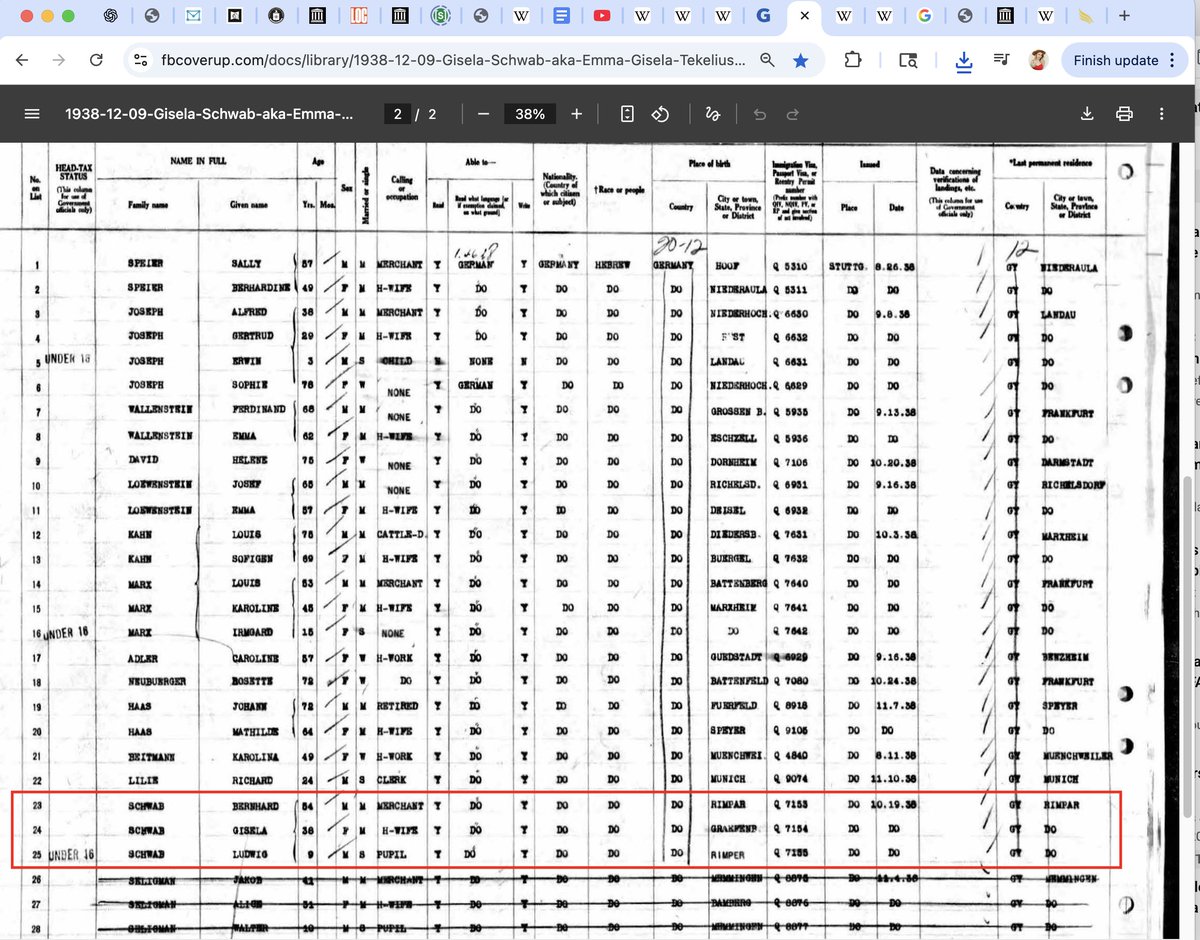The height and width of the screenshot is (940, 1200).
Task: Click the PDF undo arrow
Action: (759, 114)
